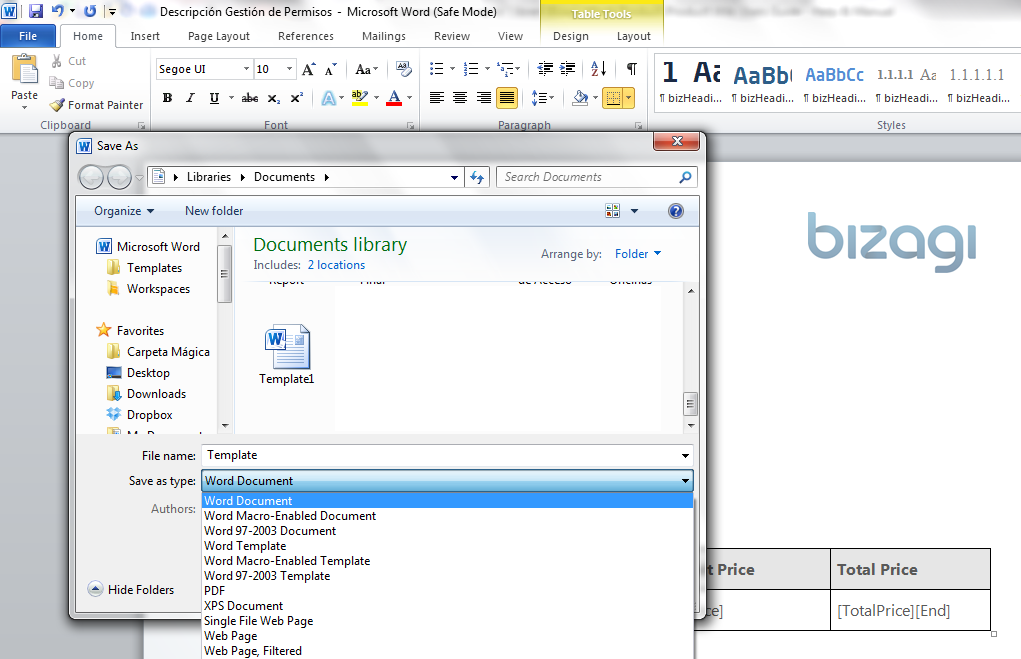Click the Refresh icon beside address bar
Image resolution: width=1021 pixels, height=659 pixels.
coord(477,177)
